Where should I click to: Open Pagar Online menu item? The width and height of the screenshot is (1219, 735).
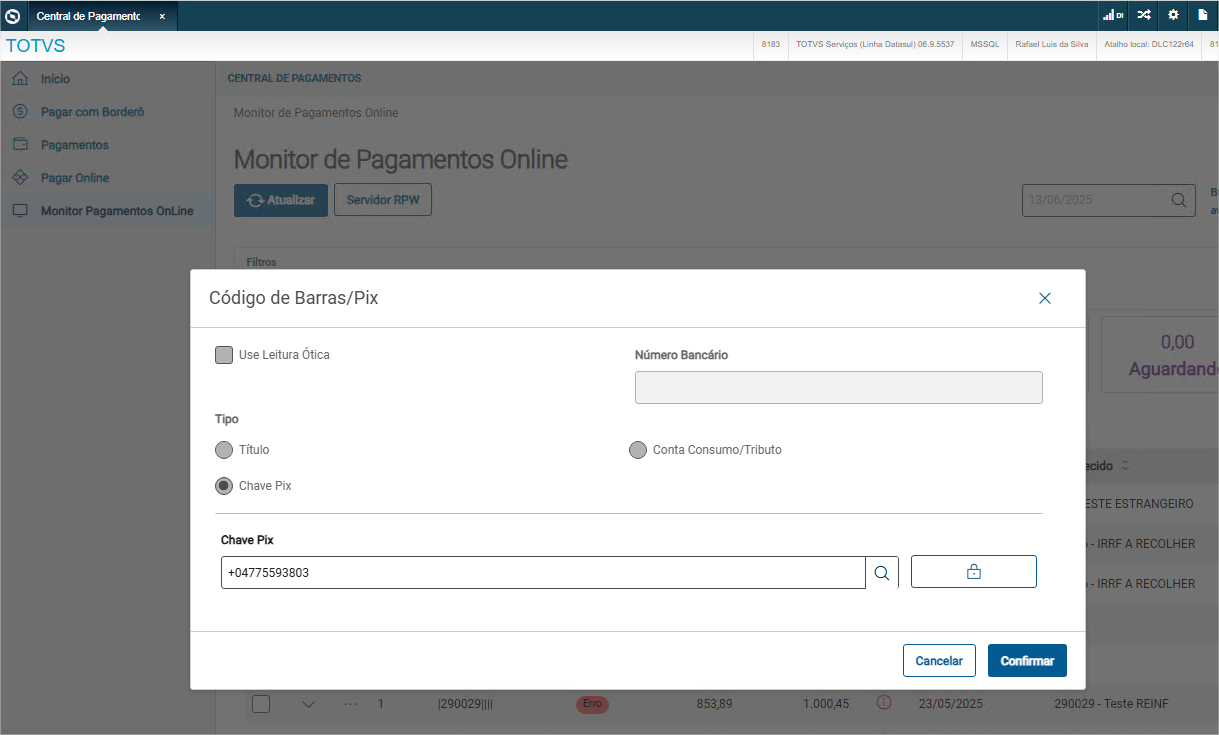75,178
